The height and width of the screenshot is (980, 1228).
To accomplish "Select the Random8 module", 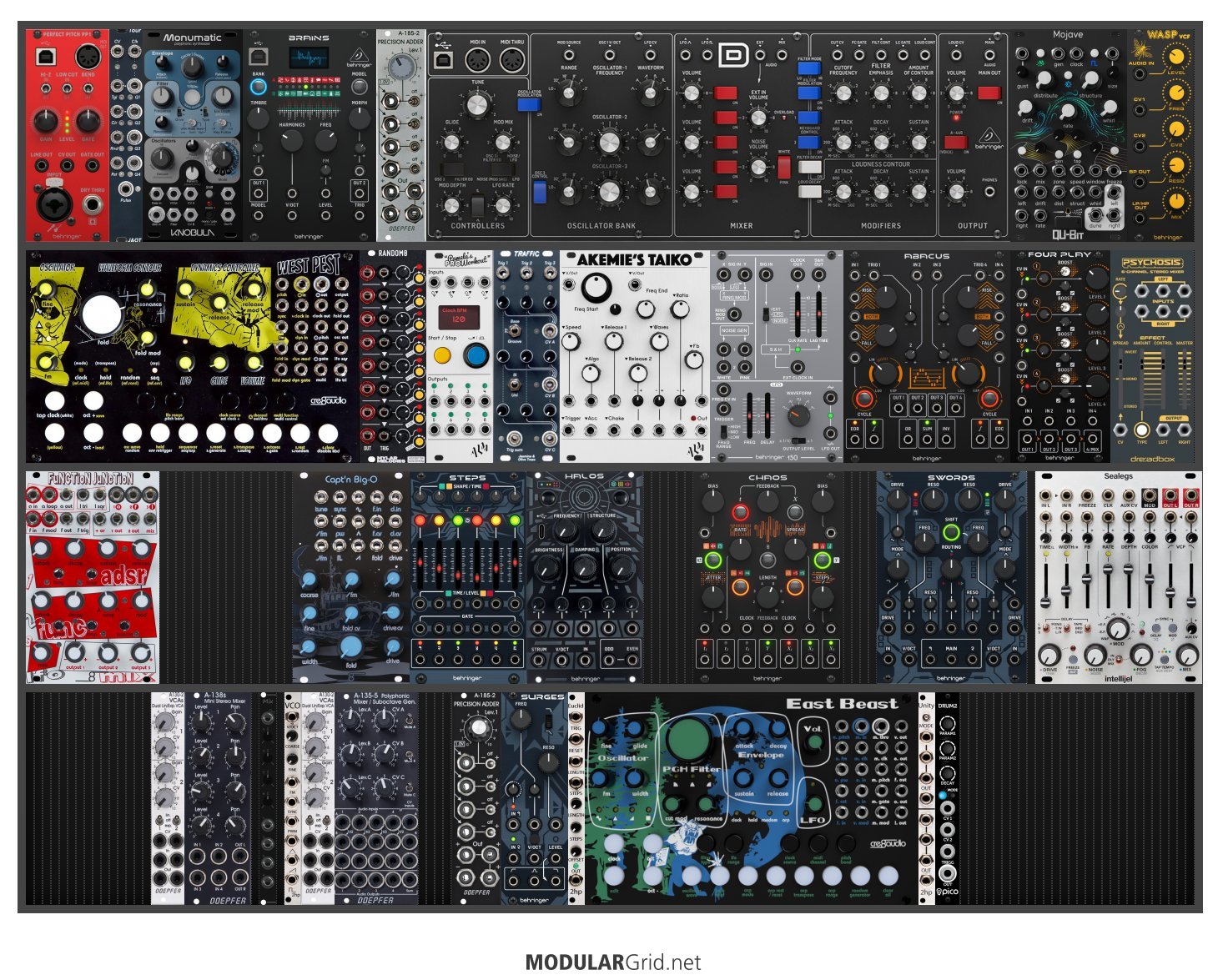I will 393,356.
